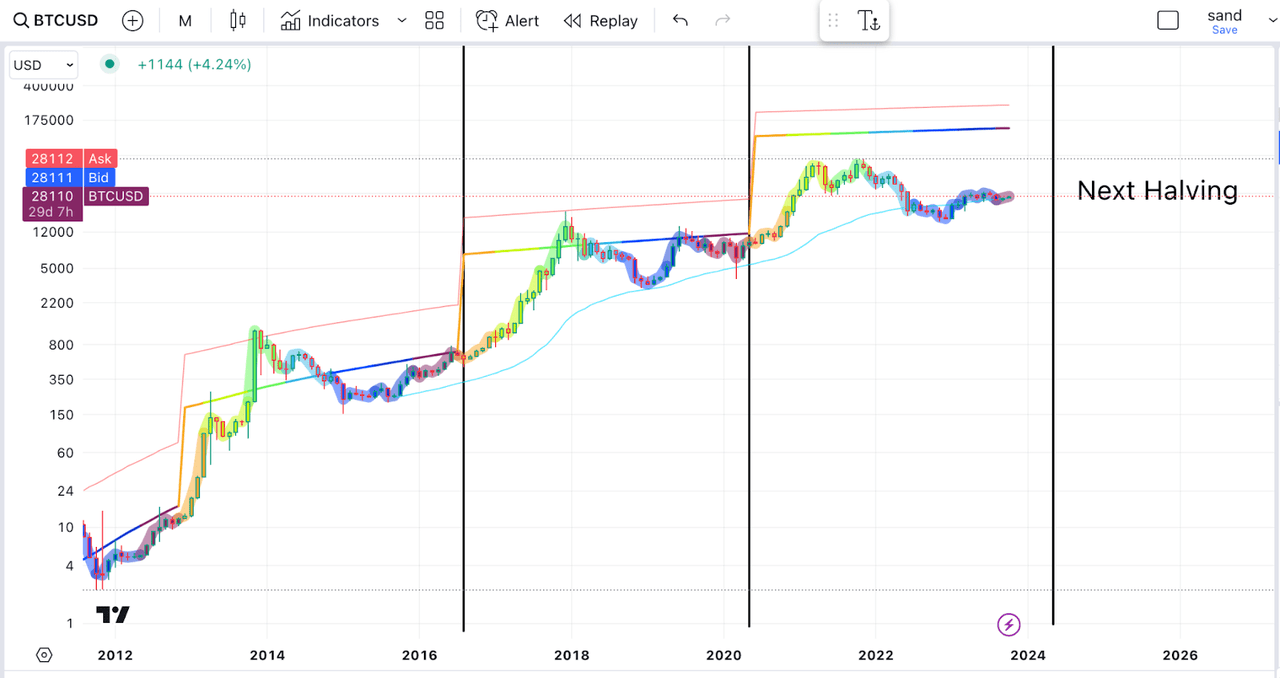This screenshot has height=678, width=1280.
Task: Click the 2016 label on time axis
Action: (419, 655)
